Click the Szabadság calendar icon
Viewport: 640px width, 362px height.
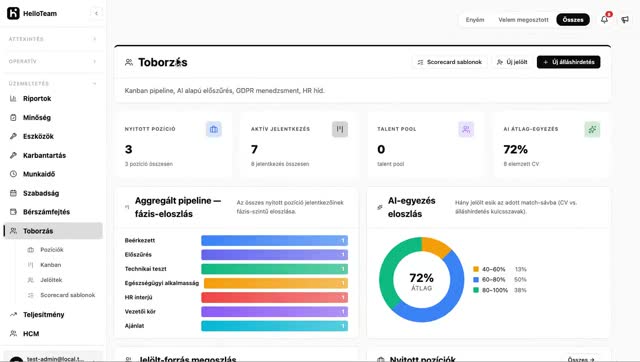pyautogui.click(x=13, y=193)
